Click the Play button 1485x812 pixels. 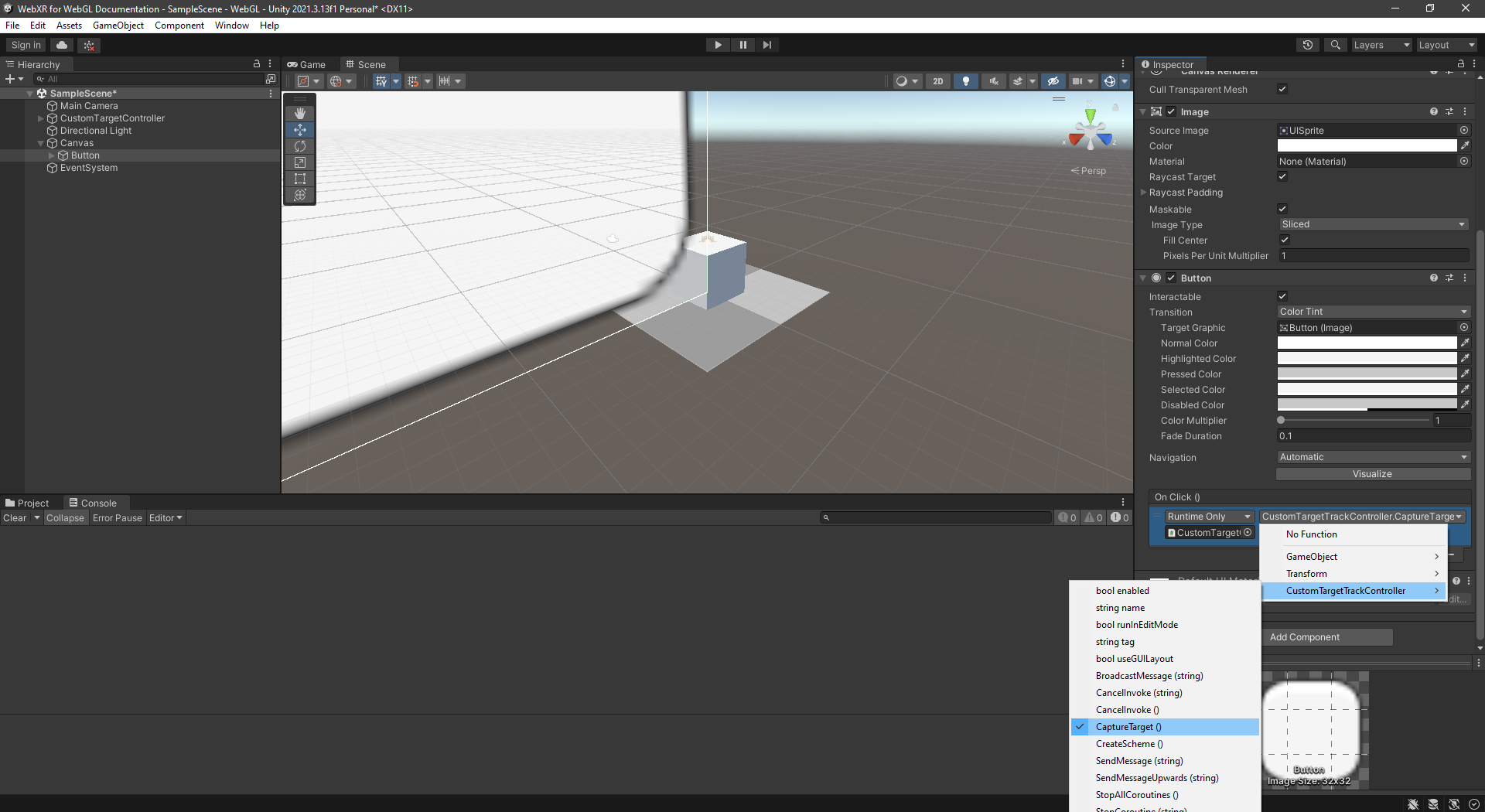(718, 45)
